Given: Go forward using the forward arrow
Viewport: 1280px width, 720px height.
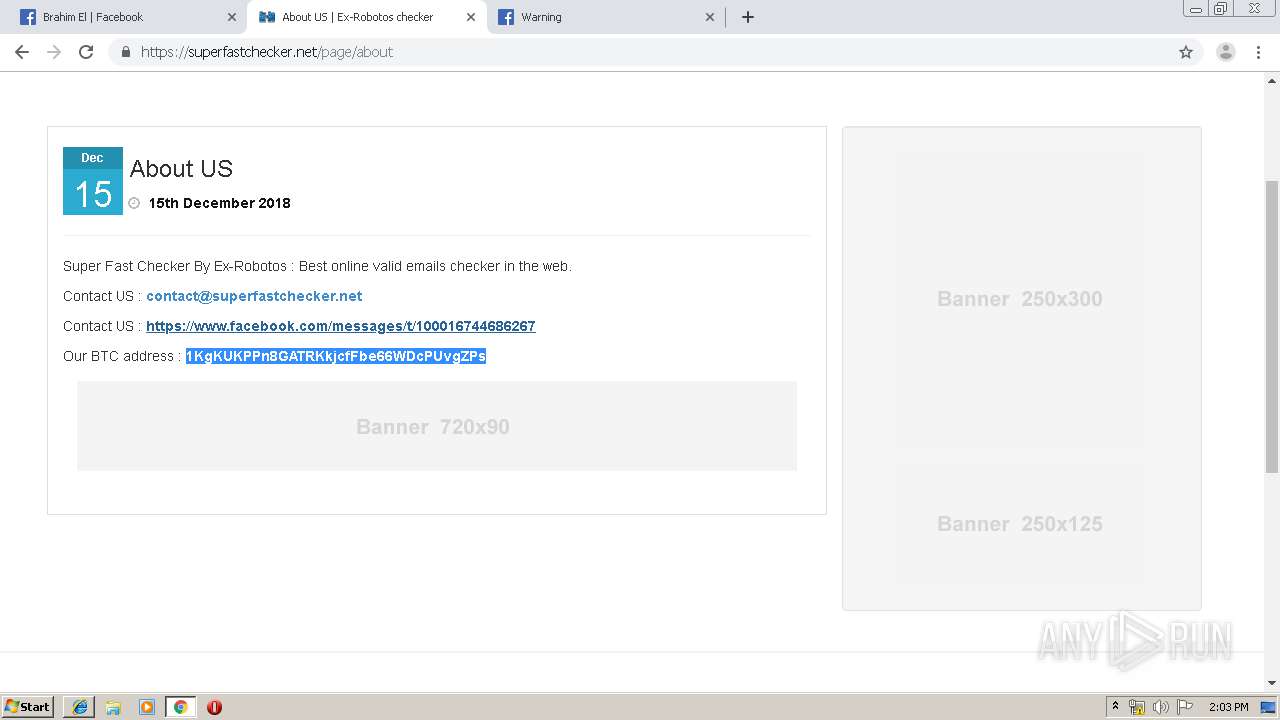Looking at the screenshot, I should coord(54,52).
